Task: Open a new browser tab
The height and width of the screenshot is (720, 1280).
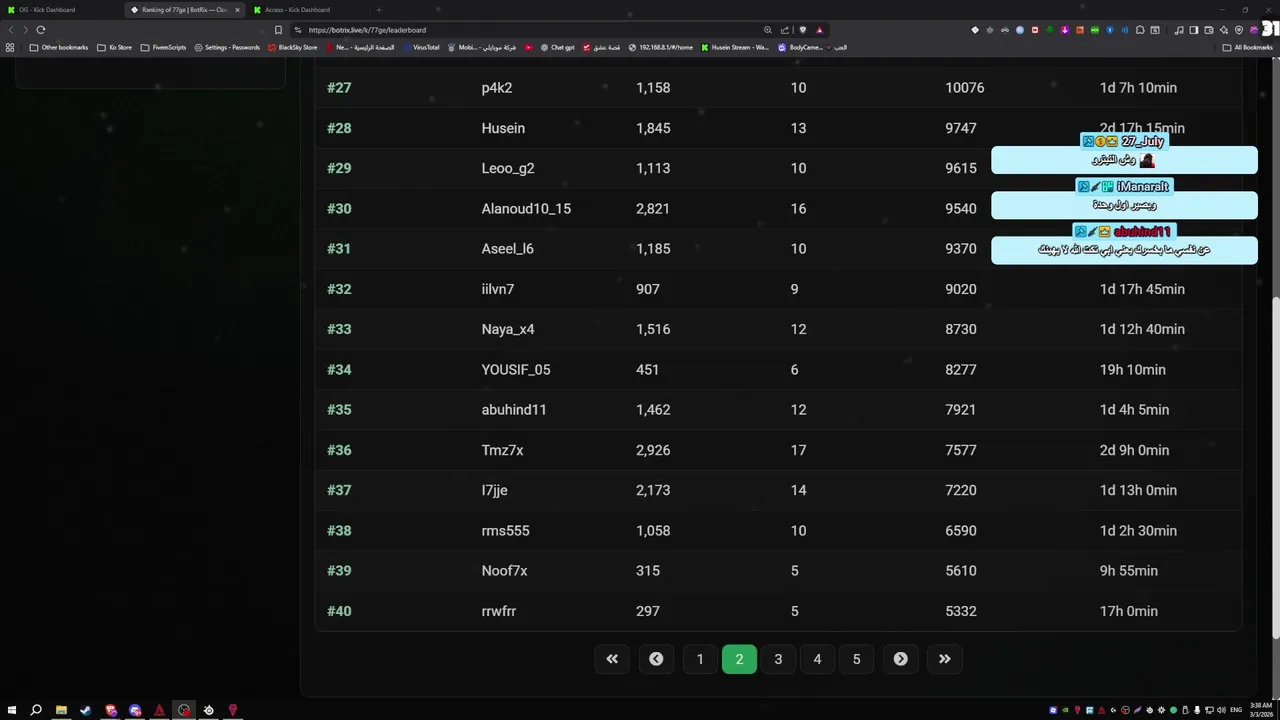Action: point(378,10)
